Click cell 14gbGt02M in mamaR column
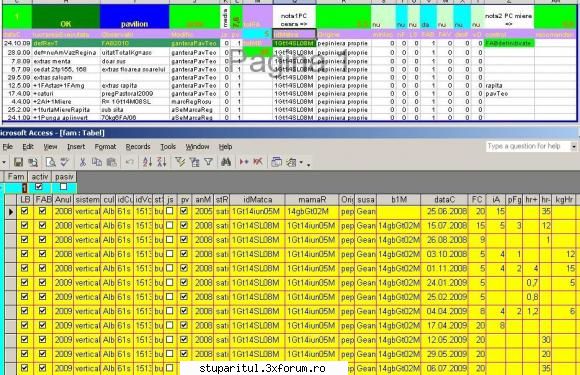 point(312,212)
